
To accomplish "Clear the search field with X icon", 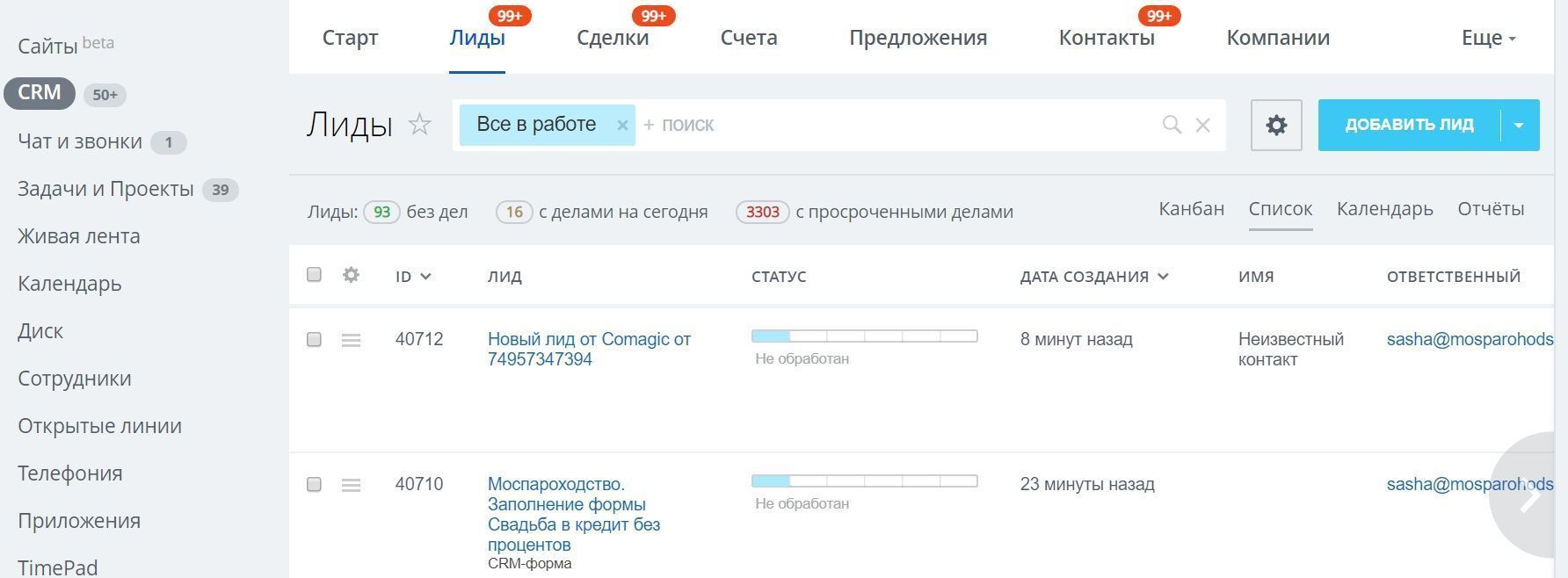I will click(x=1202, y=125).
